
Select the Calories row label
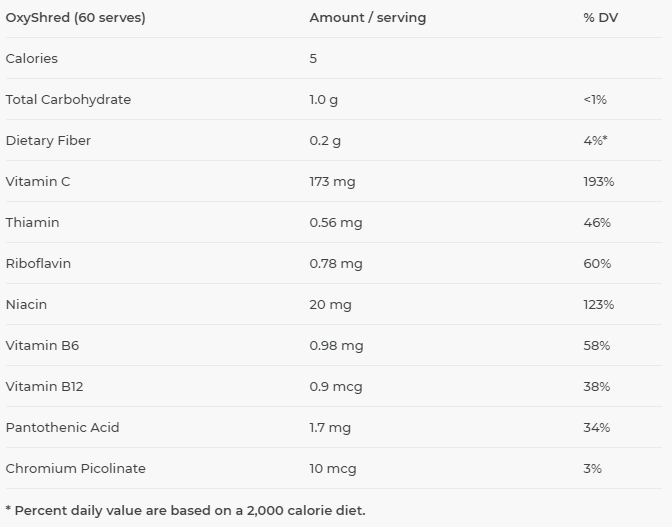[x=32, y=58]
